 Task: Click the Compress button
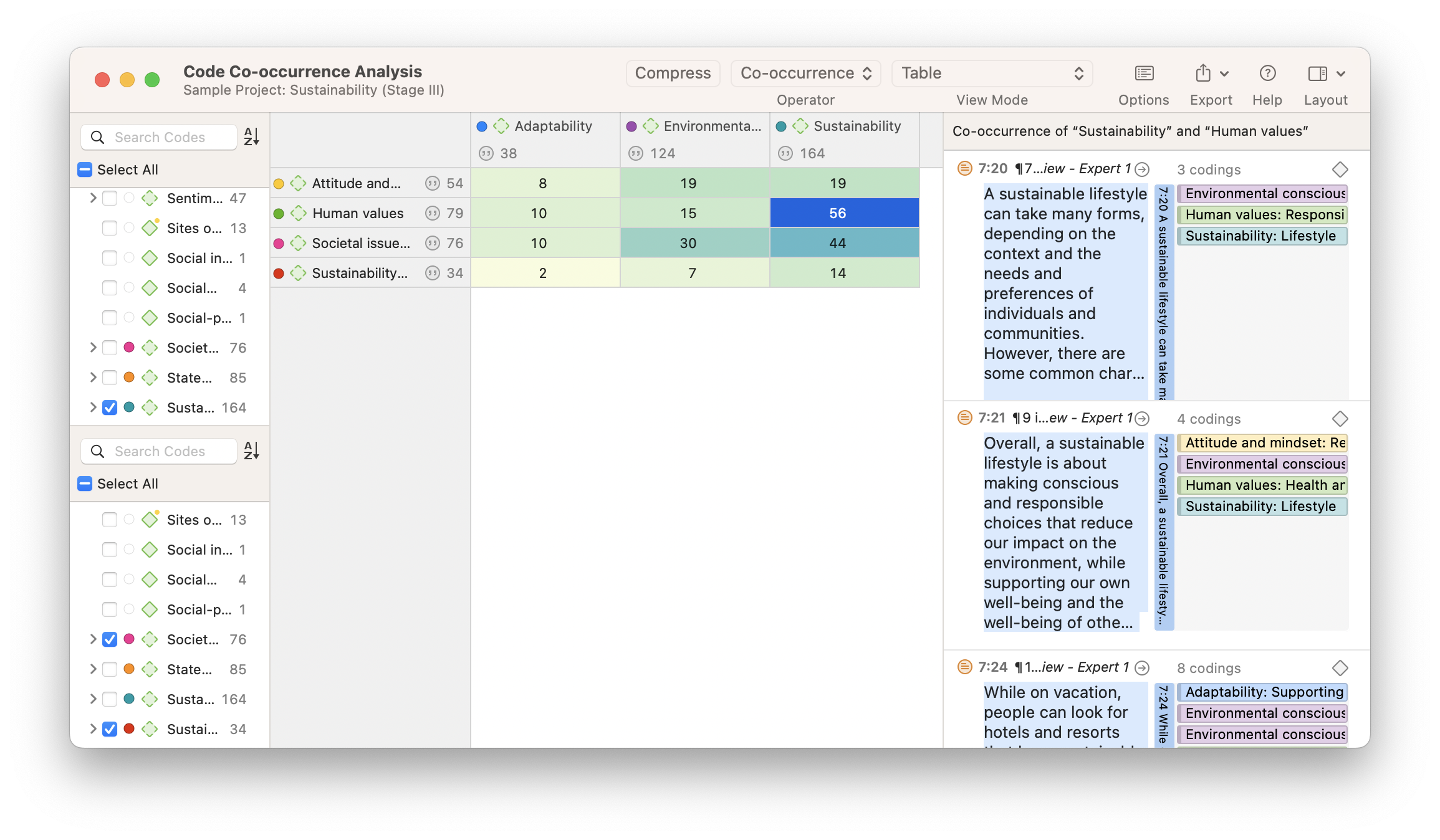[x=673, y=74]
